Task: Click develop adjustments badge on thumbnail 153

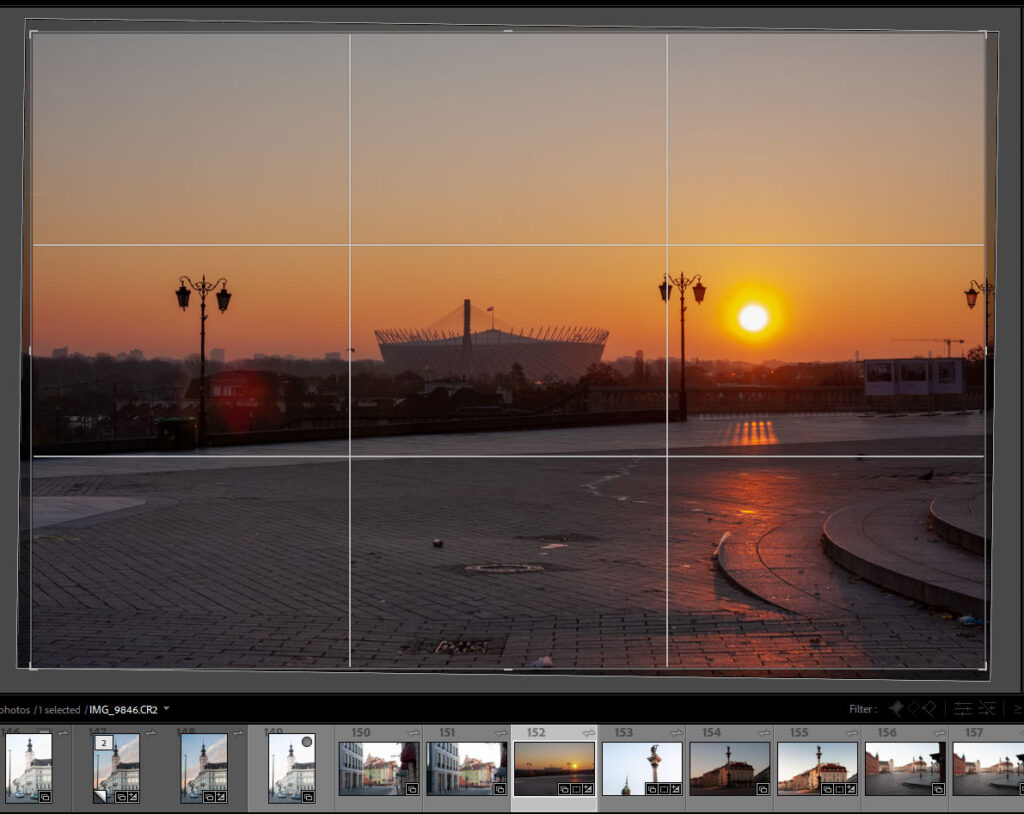Action: pos(675,789)
